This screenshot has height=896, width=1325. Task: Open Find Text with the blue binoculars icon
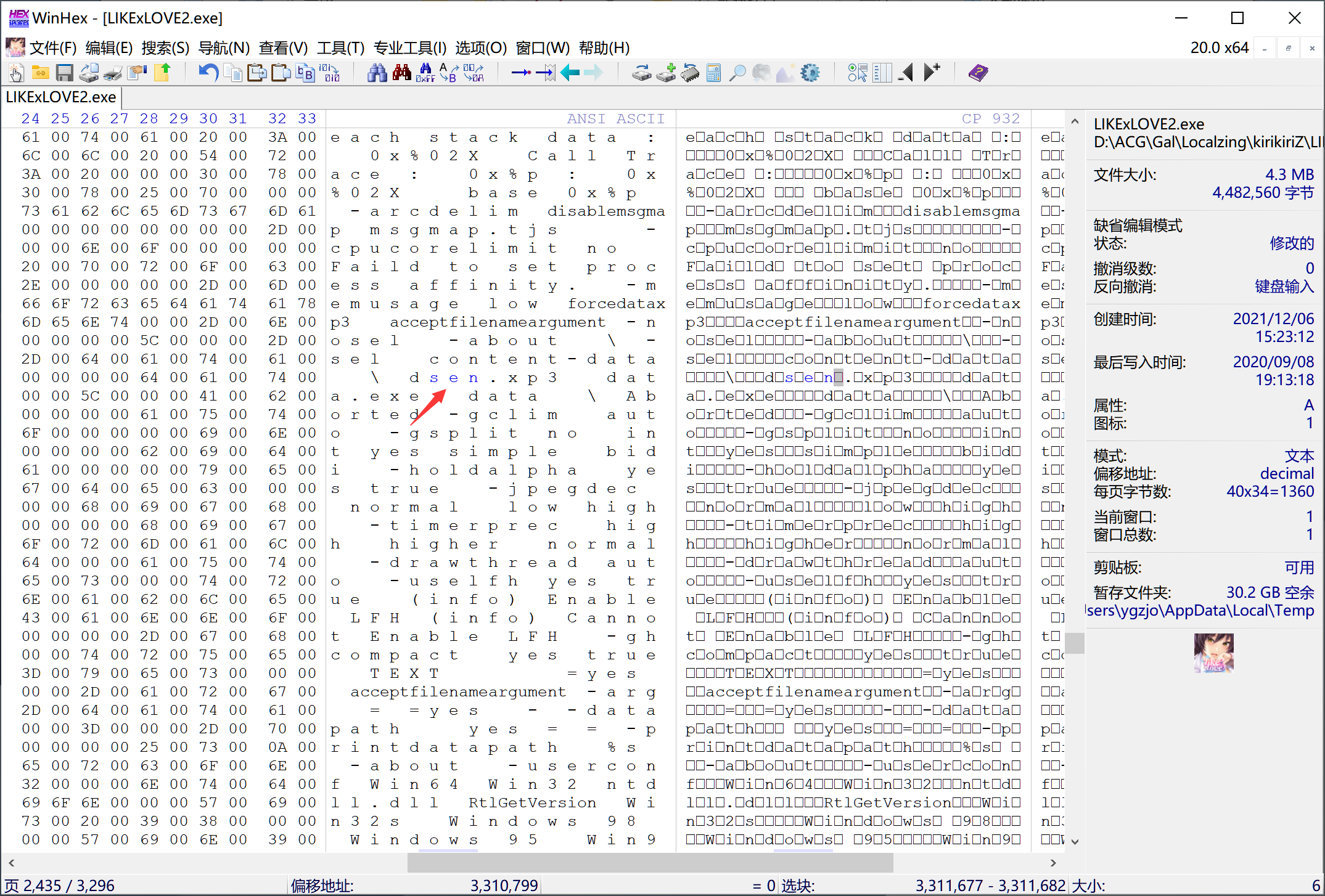pos(377,73)
